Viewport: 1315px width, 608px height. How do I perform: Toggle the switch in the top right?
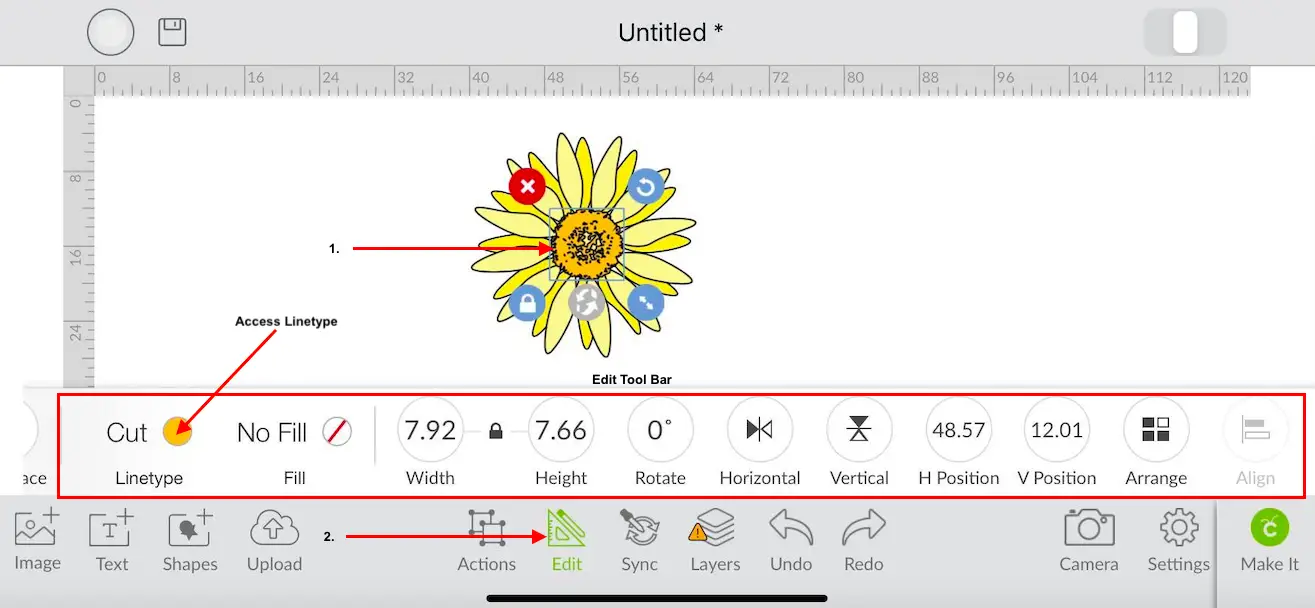1185,33
